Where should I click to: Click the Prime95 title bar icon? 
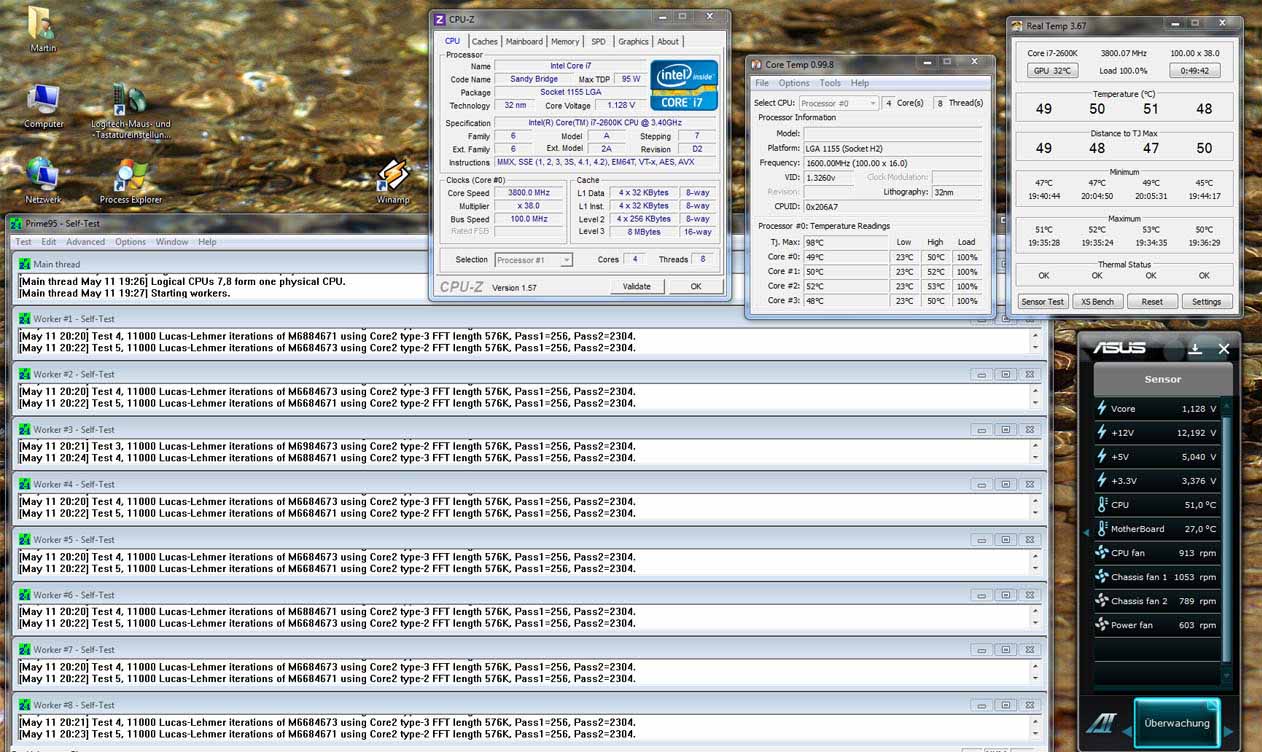17,223
